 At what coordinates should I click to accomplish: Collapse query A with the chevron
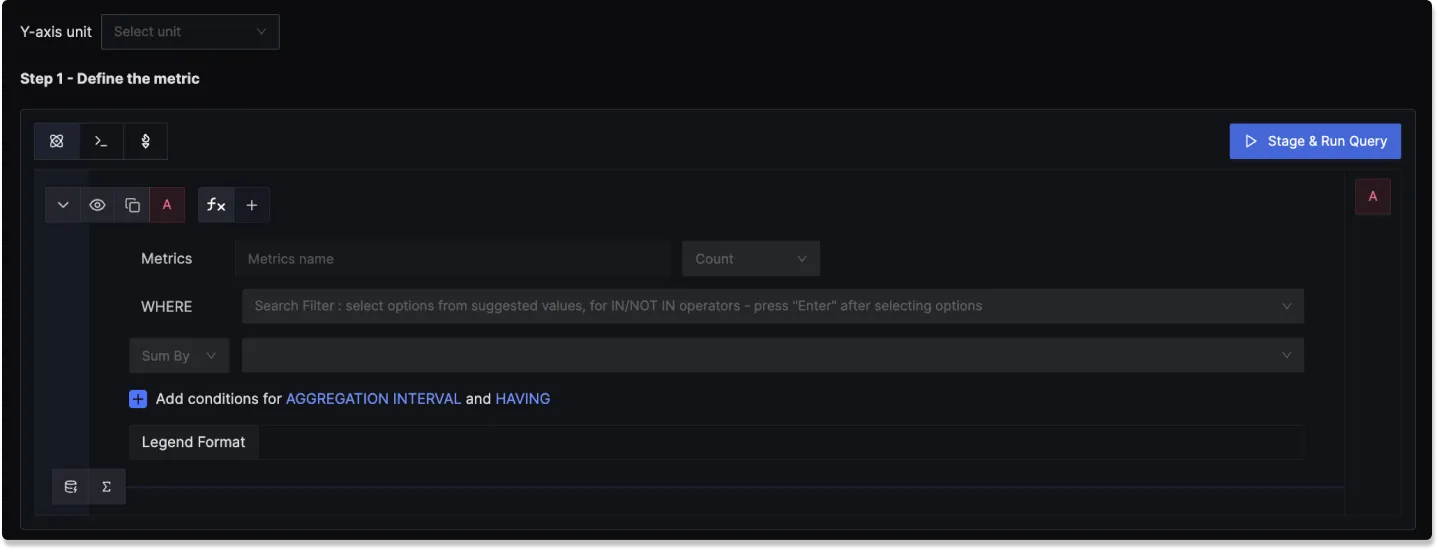63,205
